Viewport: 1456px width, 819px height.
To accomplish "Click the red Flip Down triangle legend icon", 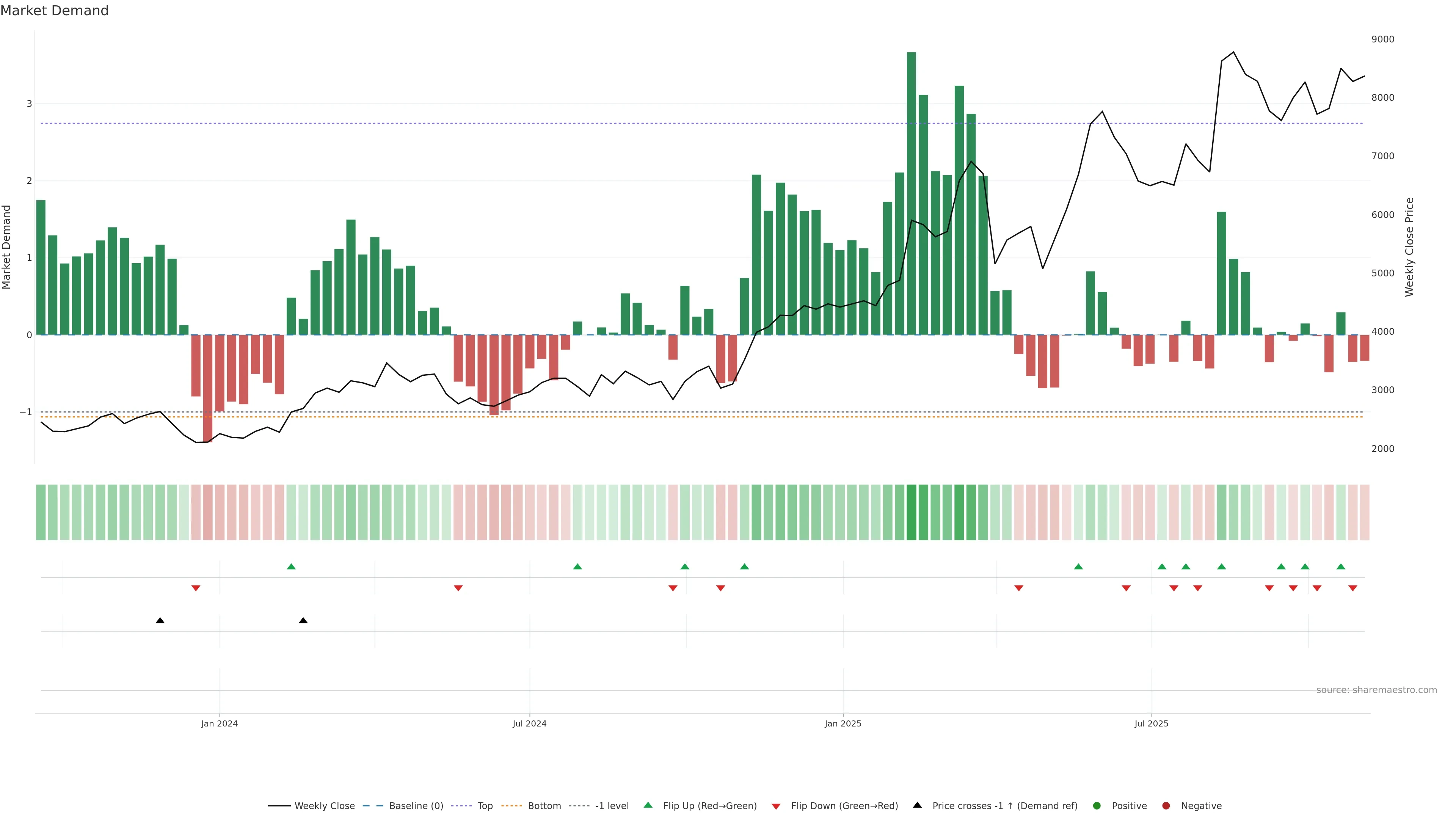I will pyautogui.click(x=776, y=806).
